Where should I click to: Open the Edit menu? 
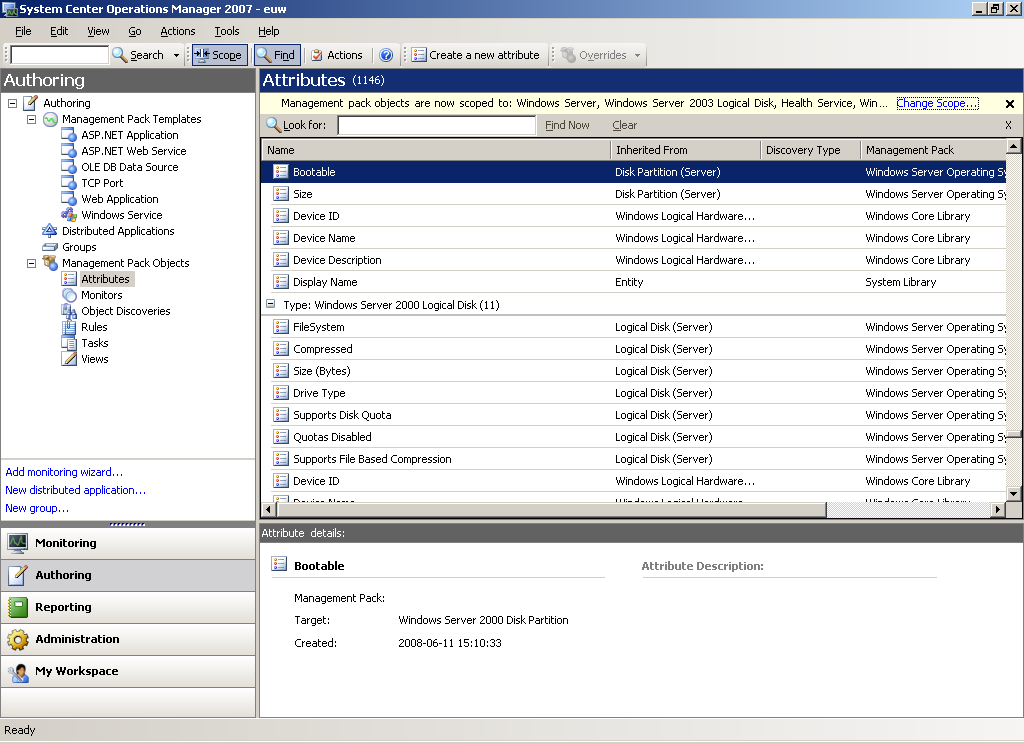coord(59,31)
